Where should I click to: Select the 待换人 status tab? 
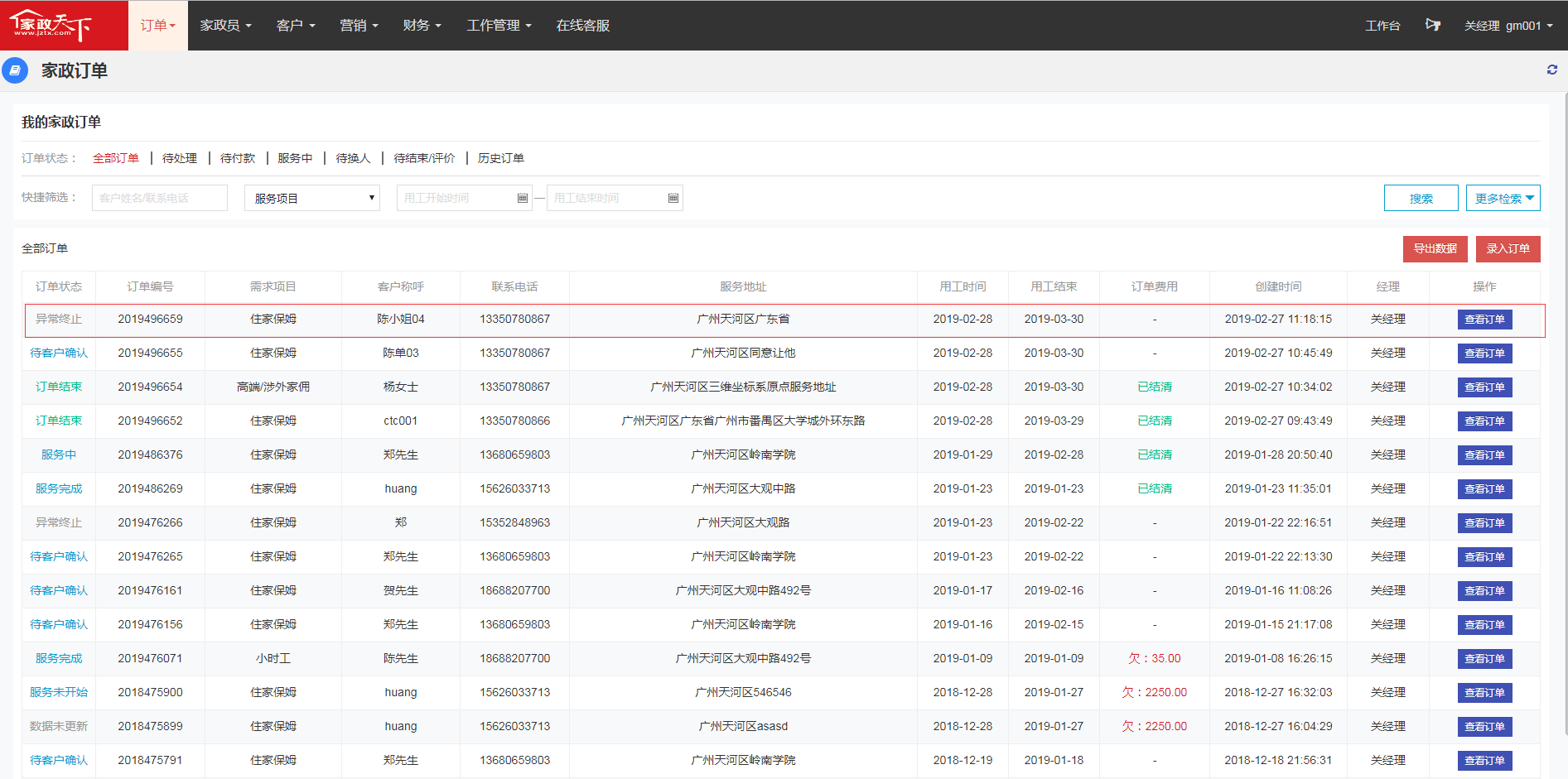(353, 158)
